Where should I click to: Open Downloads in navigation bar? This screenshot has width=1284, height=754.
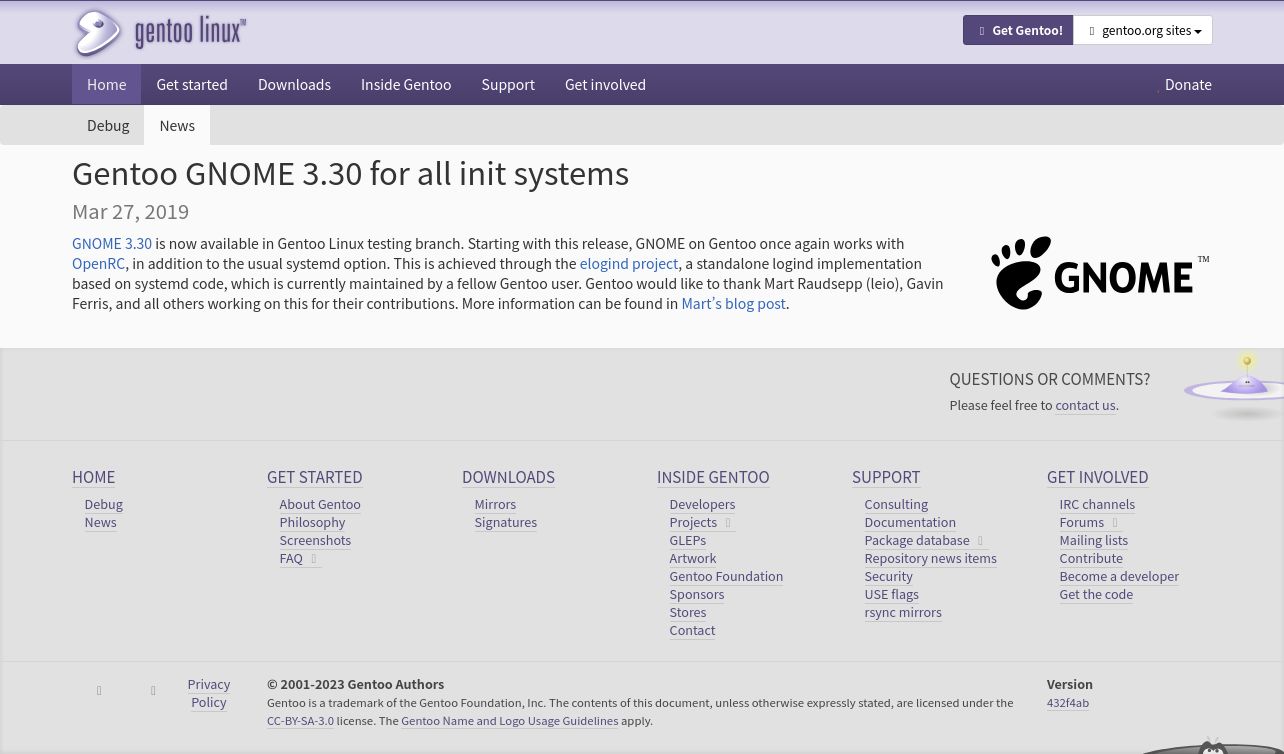pyautogui.click(x=294, y=84)
